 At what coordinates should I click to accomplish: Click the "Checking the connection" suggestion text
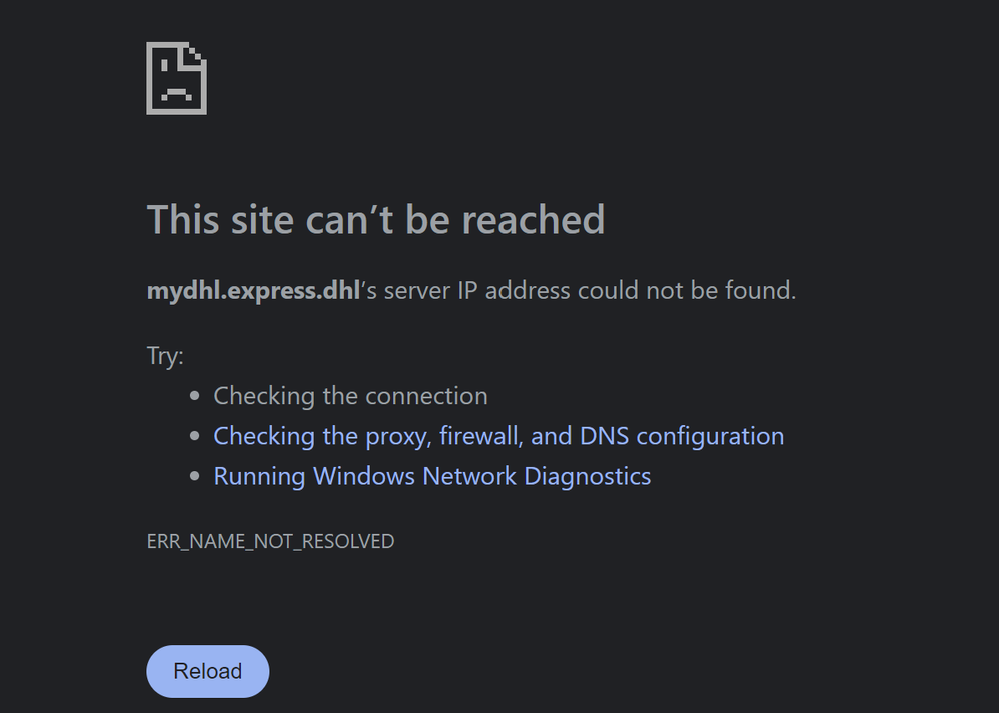(x=350, y=396)
